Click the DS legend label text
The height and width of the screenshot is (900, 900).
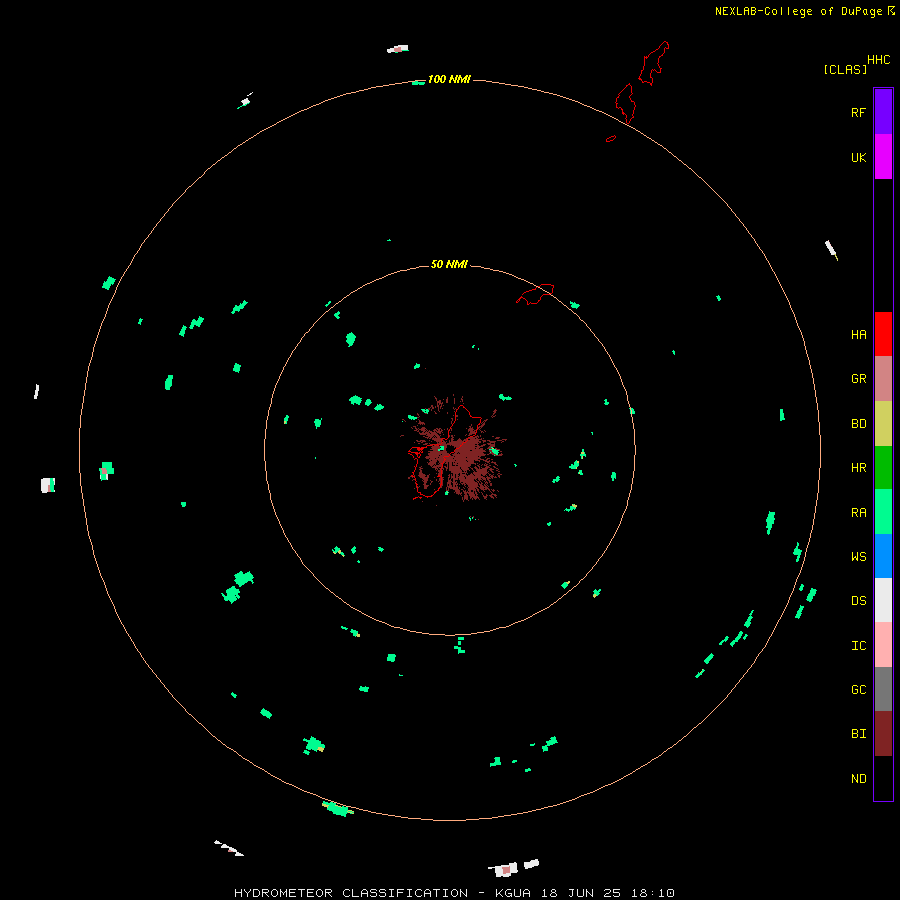[x=858, y=601]
